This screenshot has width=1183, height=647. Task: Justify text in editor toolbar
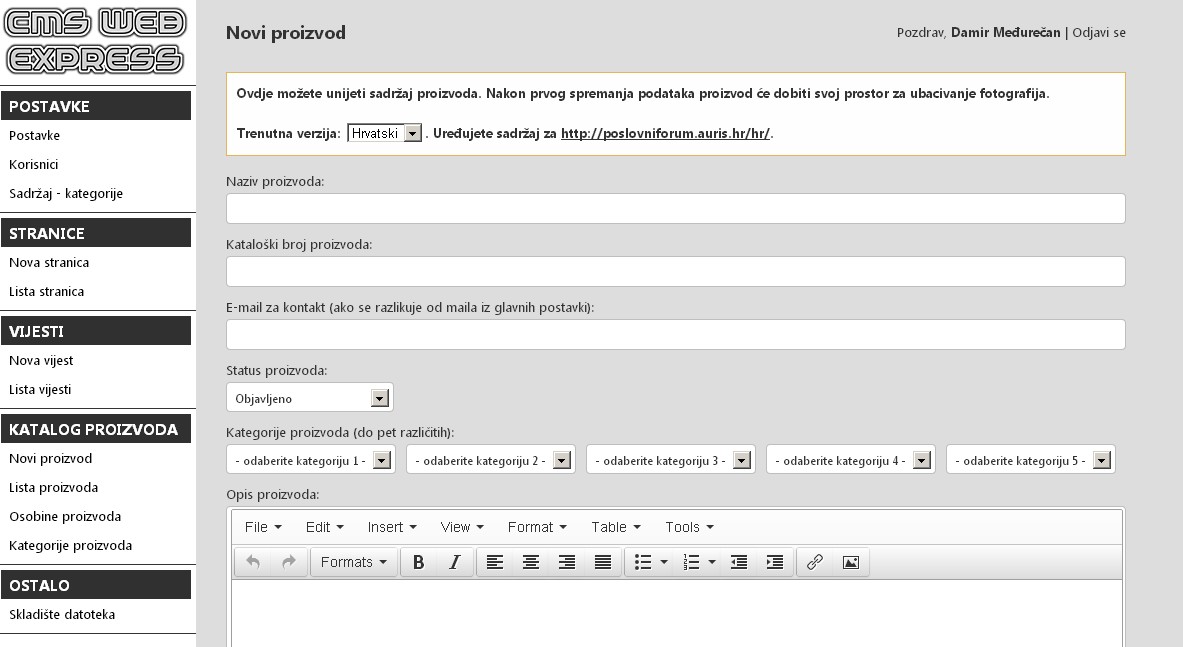[x=603, y=562]
